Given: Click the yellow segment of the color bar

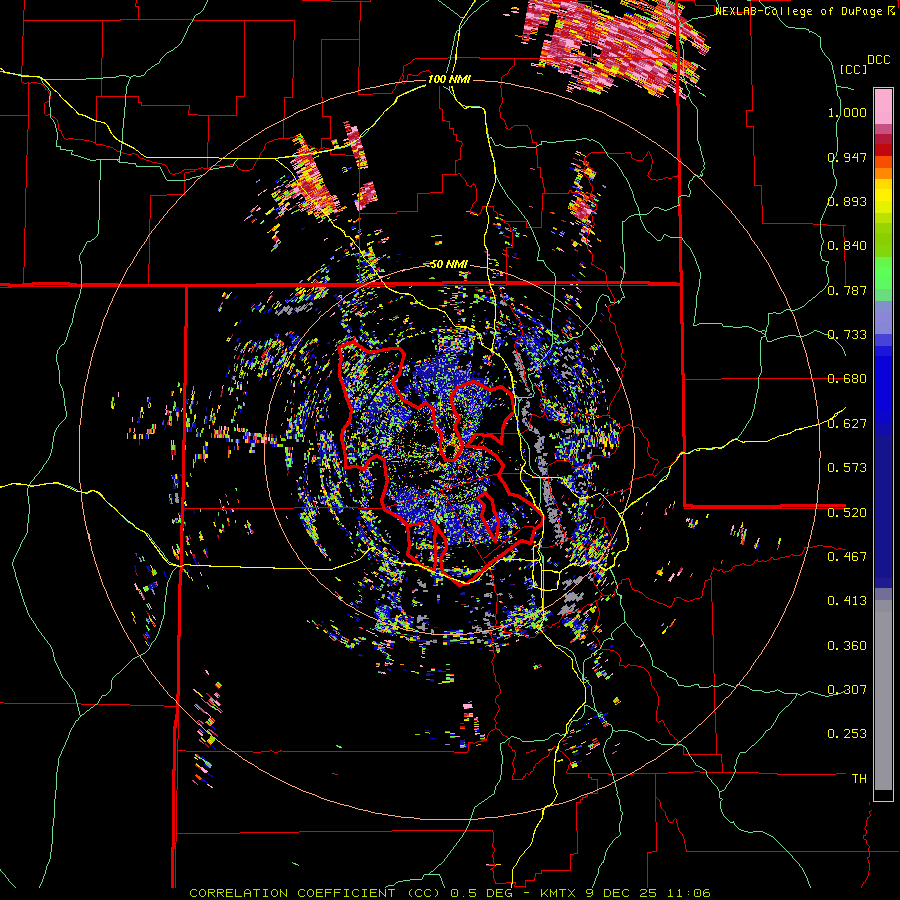Looking at the screenshot, I should 883,196.
